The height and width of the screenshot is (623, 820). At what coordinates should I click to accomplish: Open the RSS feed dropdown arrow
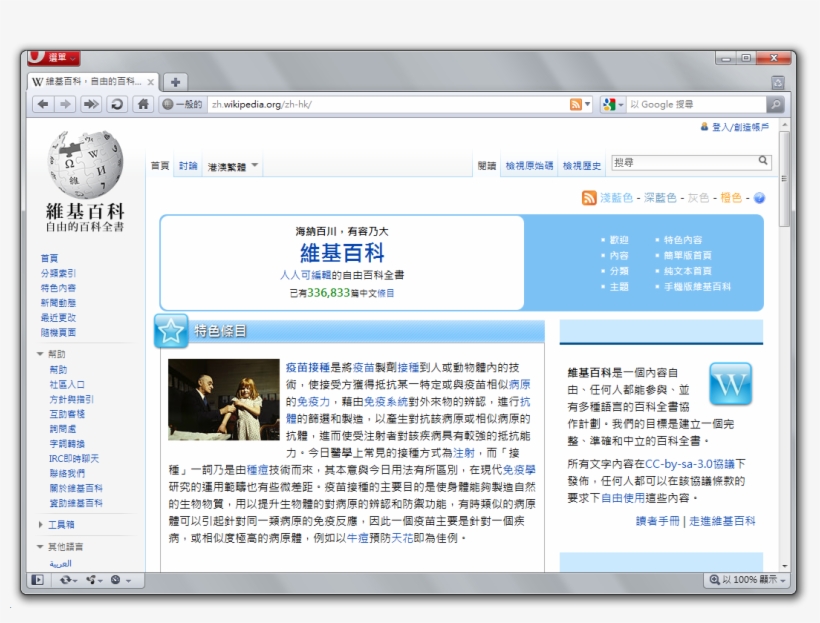(x=587, y=105)
